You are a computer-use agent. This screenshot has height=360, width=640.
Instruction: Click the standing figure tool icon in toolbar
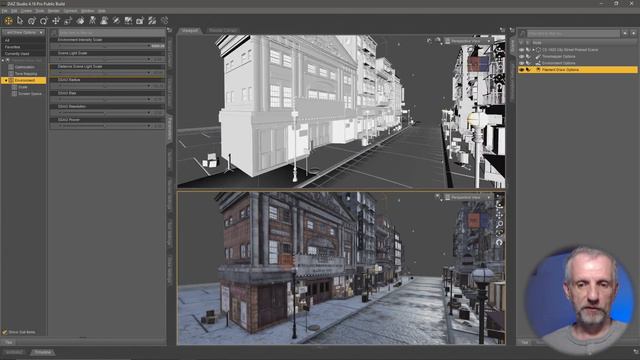[92, 20]
